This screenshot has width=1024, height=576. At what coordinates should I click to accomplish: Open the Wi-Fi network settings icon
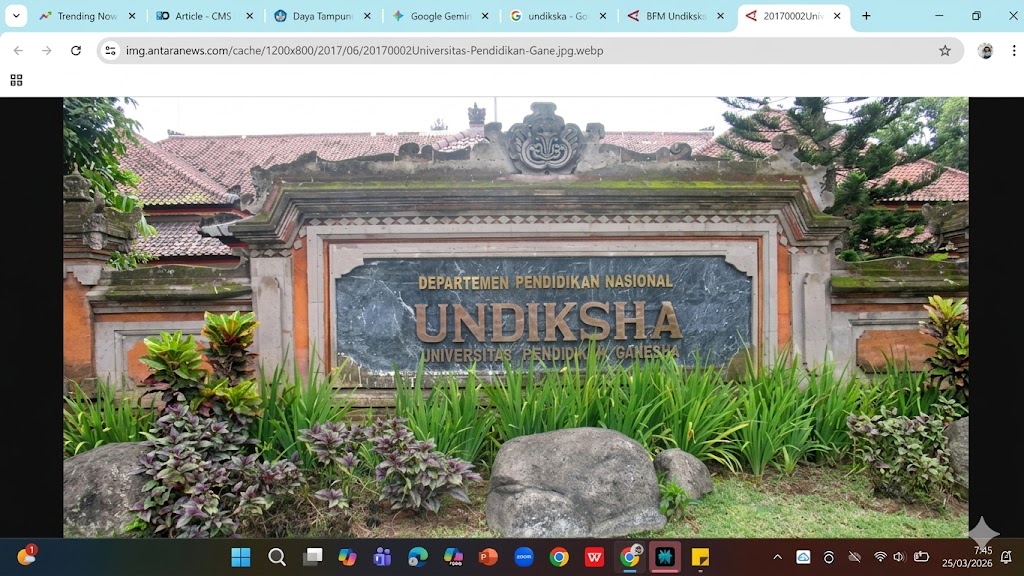[x=880, y=557]
